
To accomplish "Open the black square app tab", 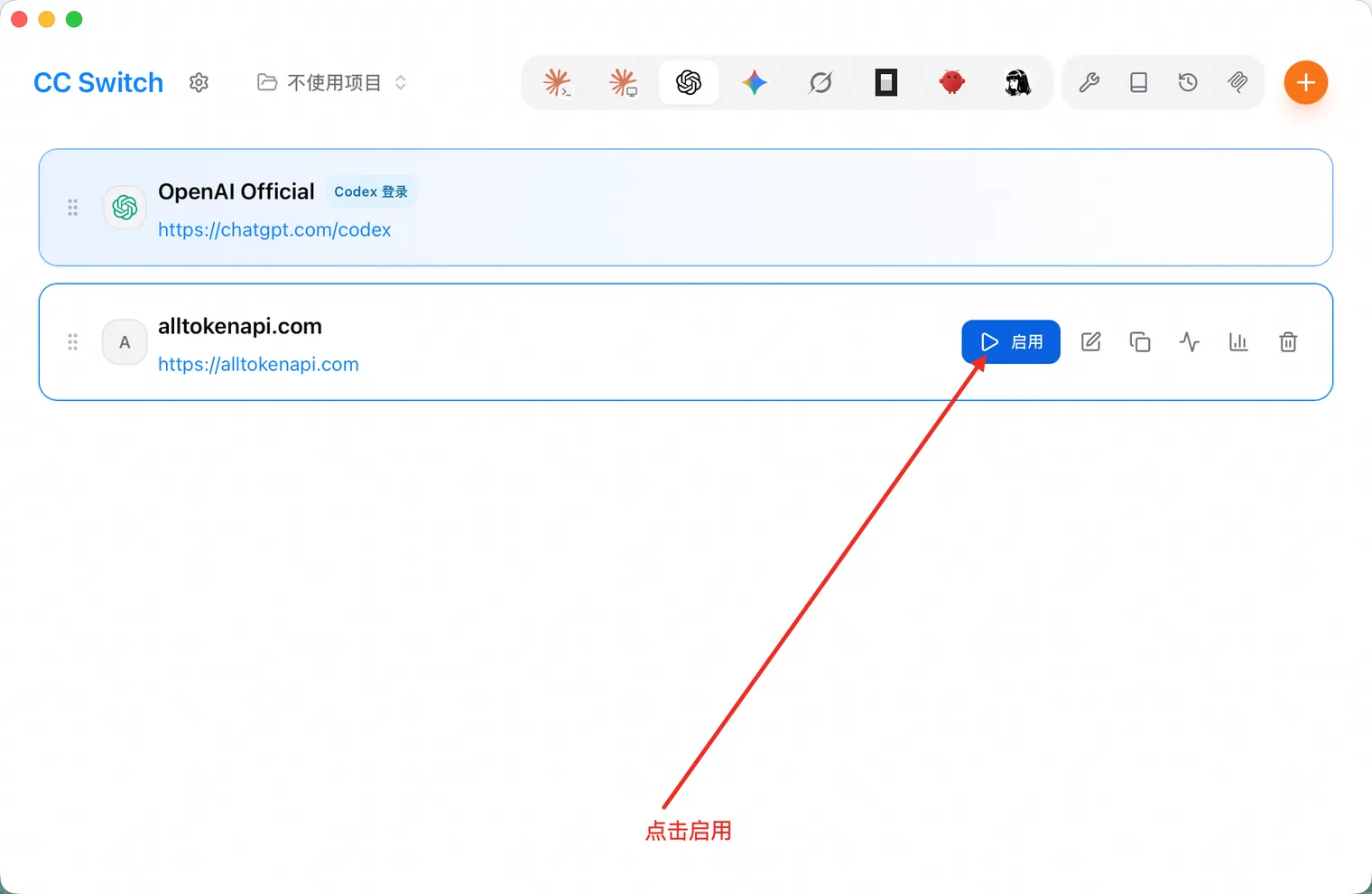I will pos(886,83).
